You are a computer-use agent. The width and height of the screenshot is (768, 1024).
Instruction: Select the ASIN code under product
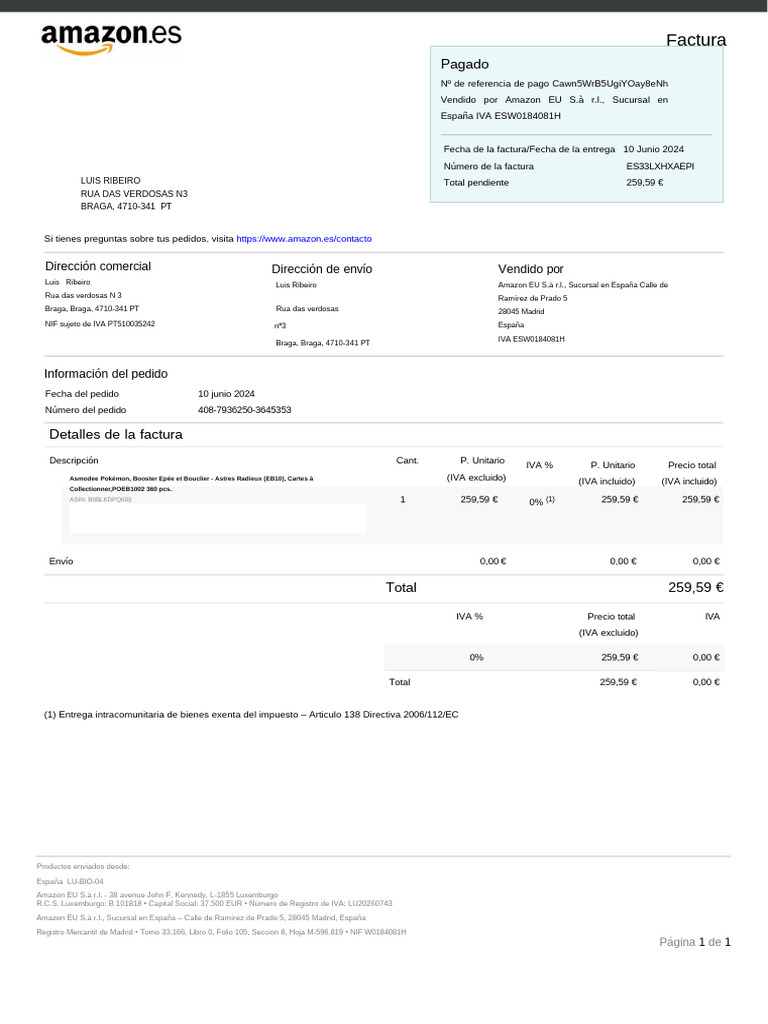coord(101,500)
